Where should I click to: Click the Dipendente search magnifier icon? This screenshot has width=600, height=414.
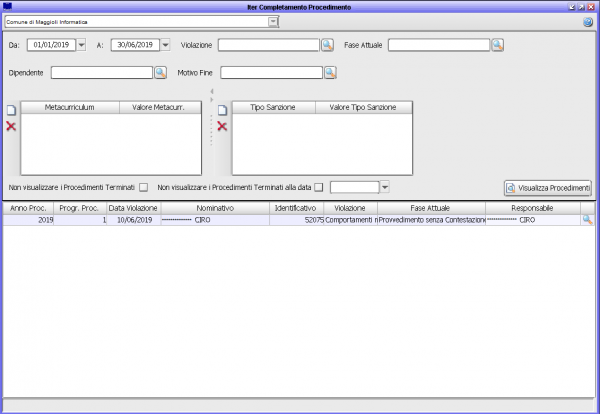[160, 73]
